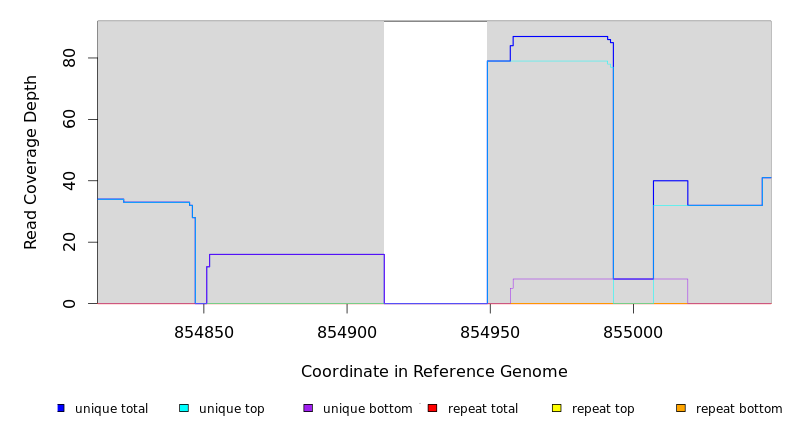The image size is (792, 432).
Task: Click the 854950 x-axis tick label
Action: tap(490, 332)
